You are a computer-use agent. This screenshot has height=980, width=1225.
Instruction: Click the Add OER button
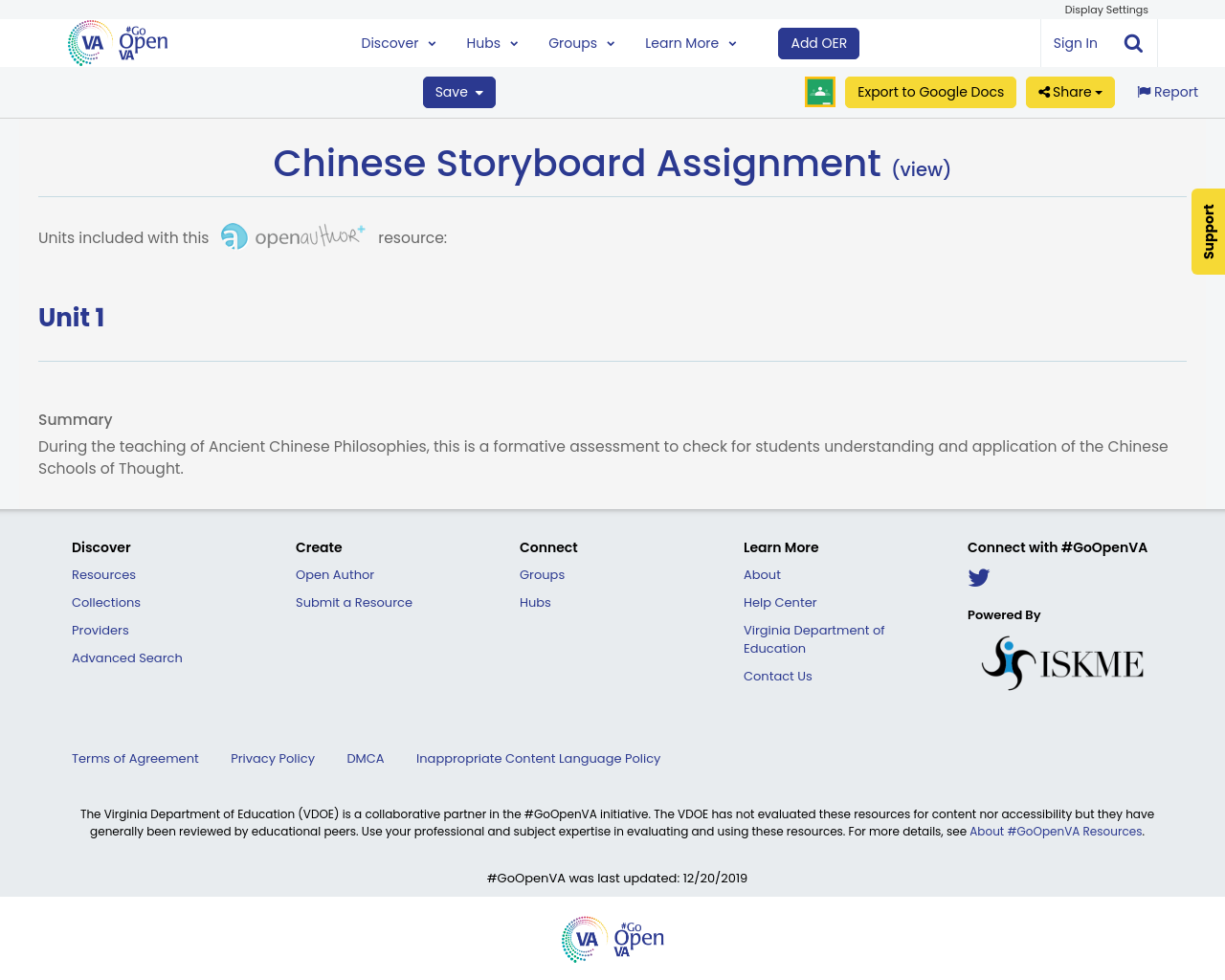[x=818, y=41]
